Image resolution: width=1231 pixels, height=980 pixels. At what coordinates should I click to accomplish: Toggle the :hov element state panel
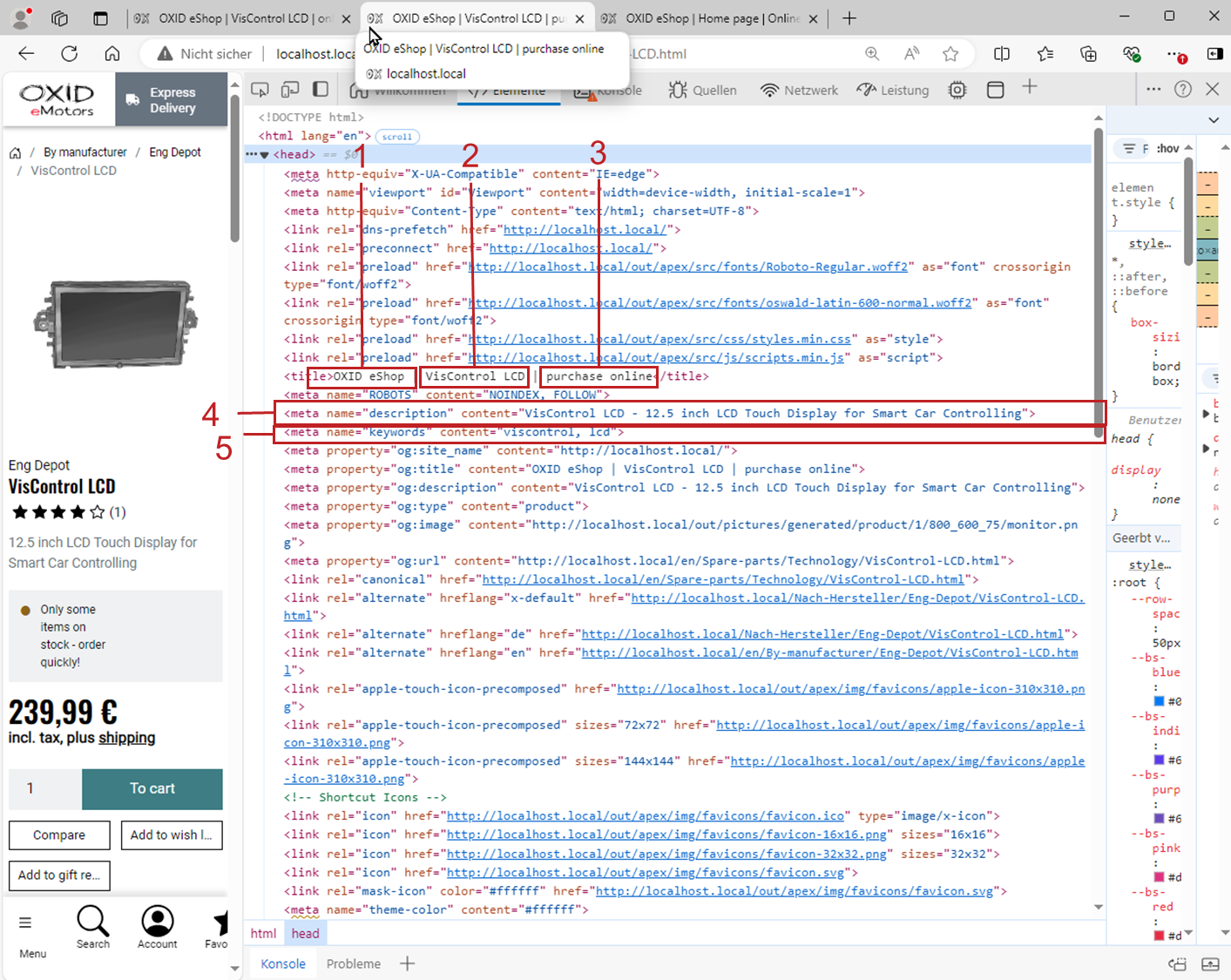(1167, 148)
